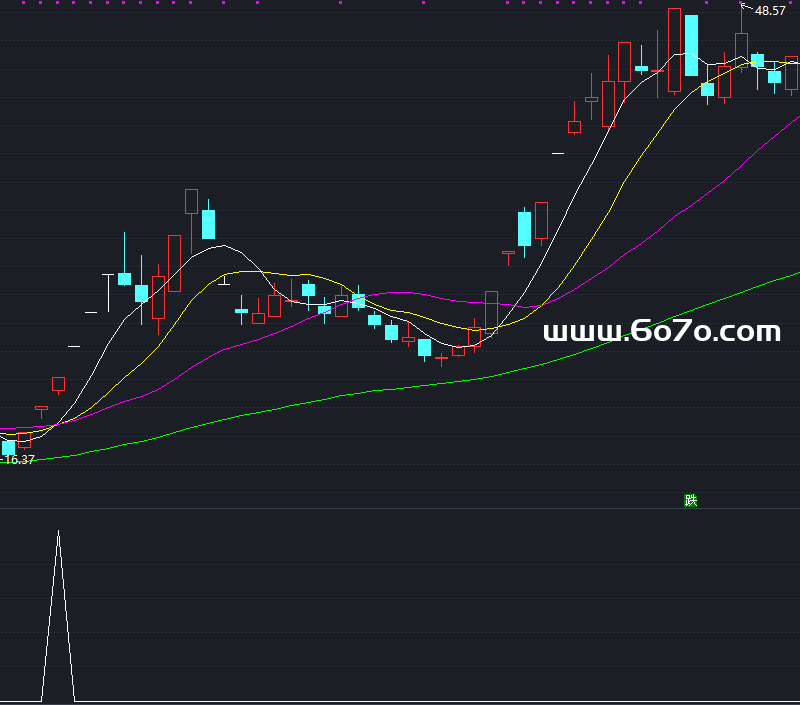Click the divider between price and indicator panels
This screenshot has width=800, height=705.
click(x=400, y=508)
